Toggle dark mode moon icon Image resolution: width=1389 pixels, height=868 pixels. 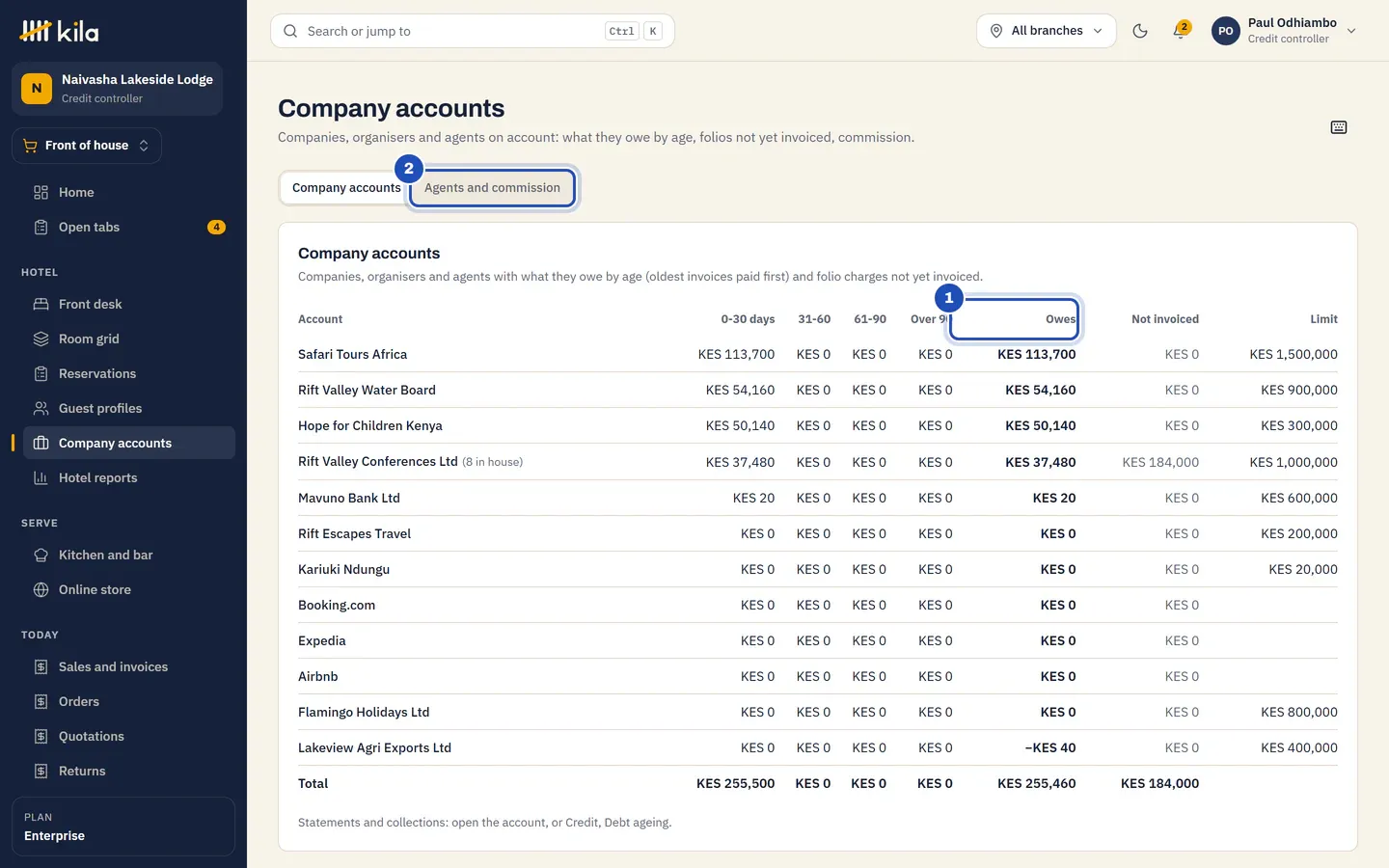click(x=1140, y=31)
